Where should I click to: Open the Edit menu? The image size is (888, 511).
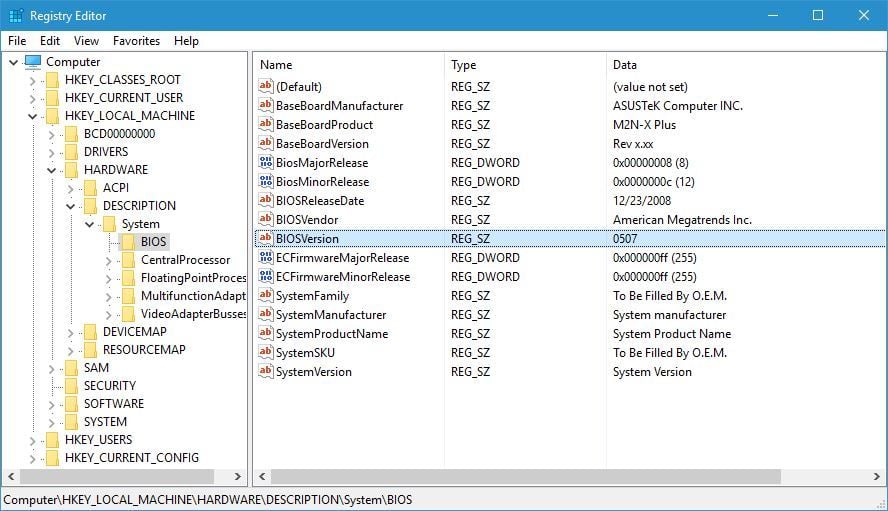(x=50, y=41)
